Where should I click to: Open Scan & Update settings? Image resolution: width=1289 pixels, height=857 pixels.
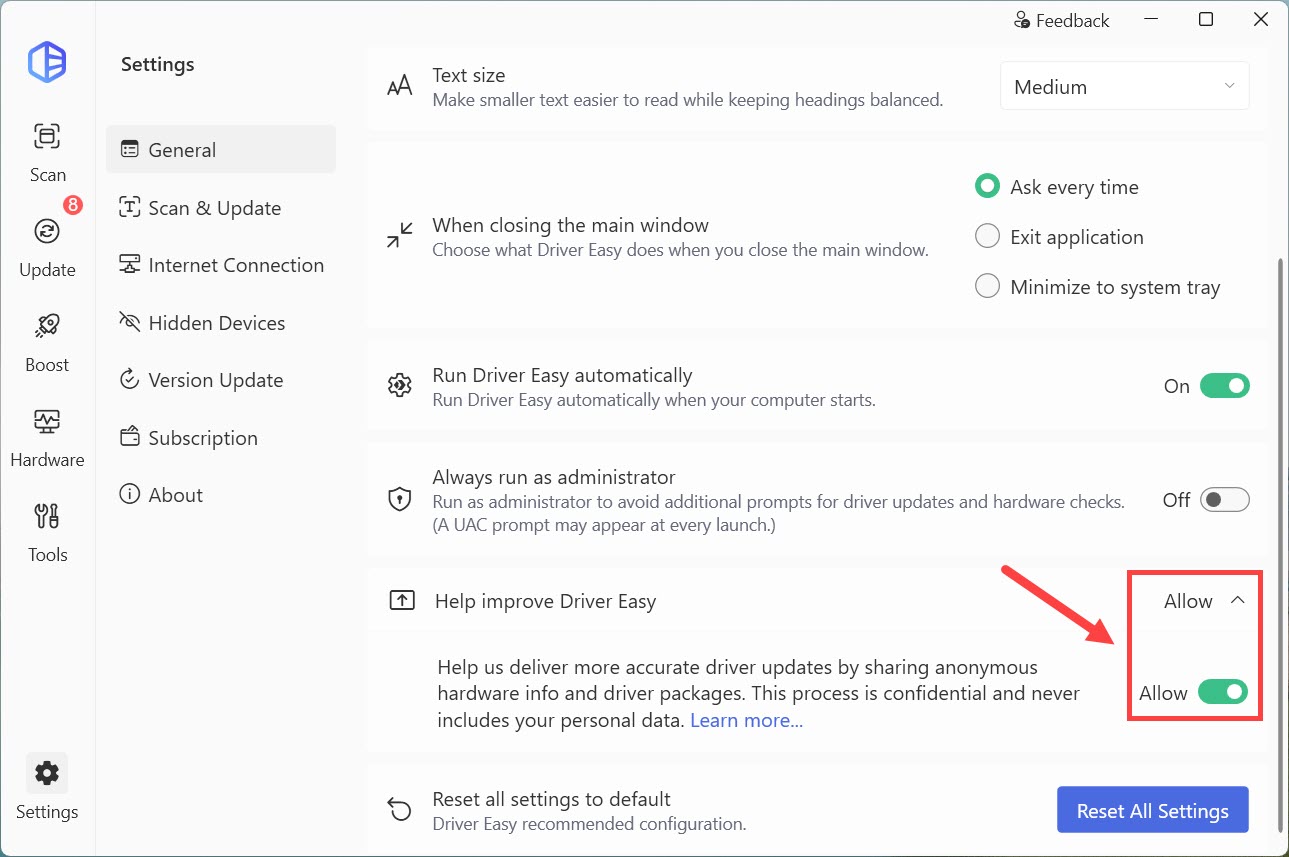coord(221,208)
